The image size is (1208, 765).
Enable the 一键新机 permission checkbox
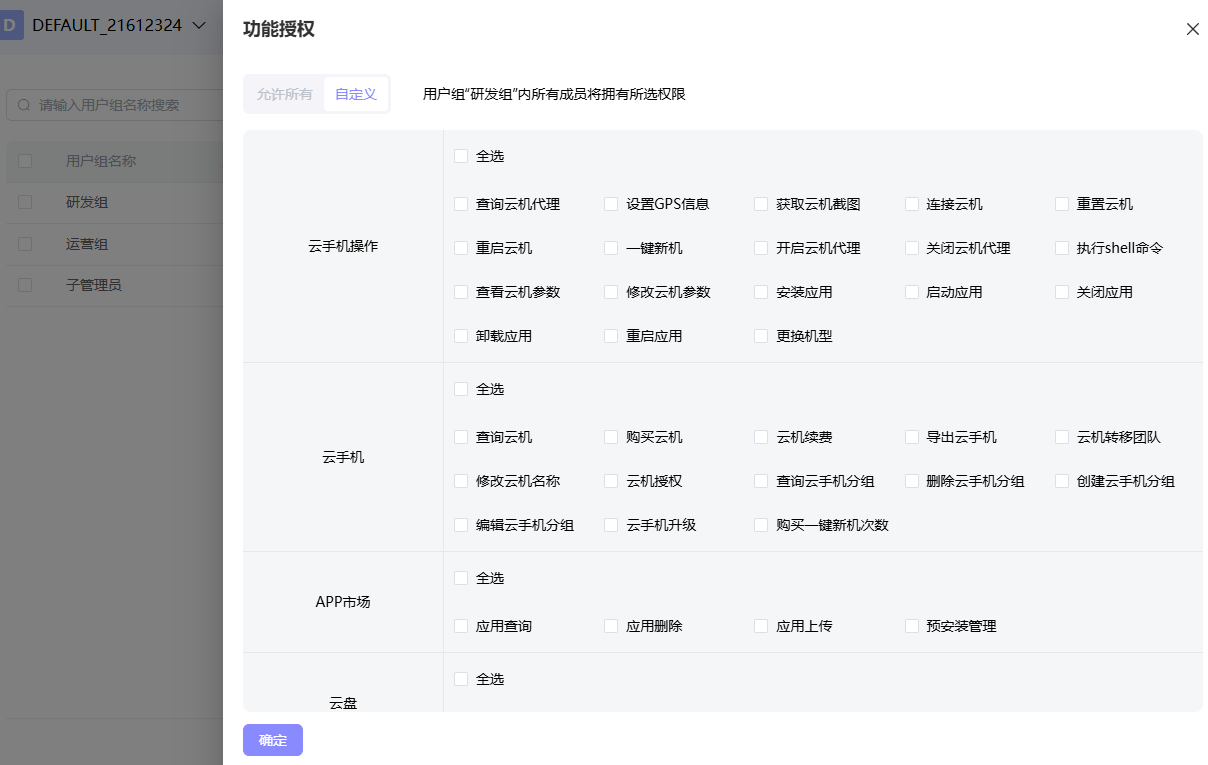click(x=611, y=248)
